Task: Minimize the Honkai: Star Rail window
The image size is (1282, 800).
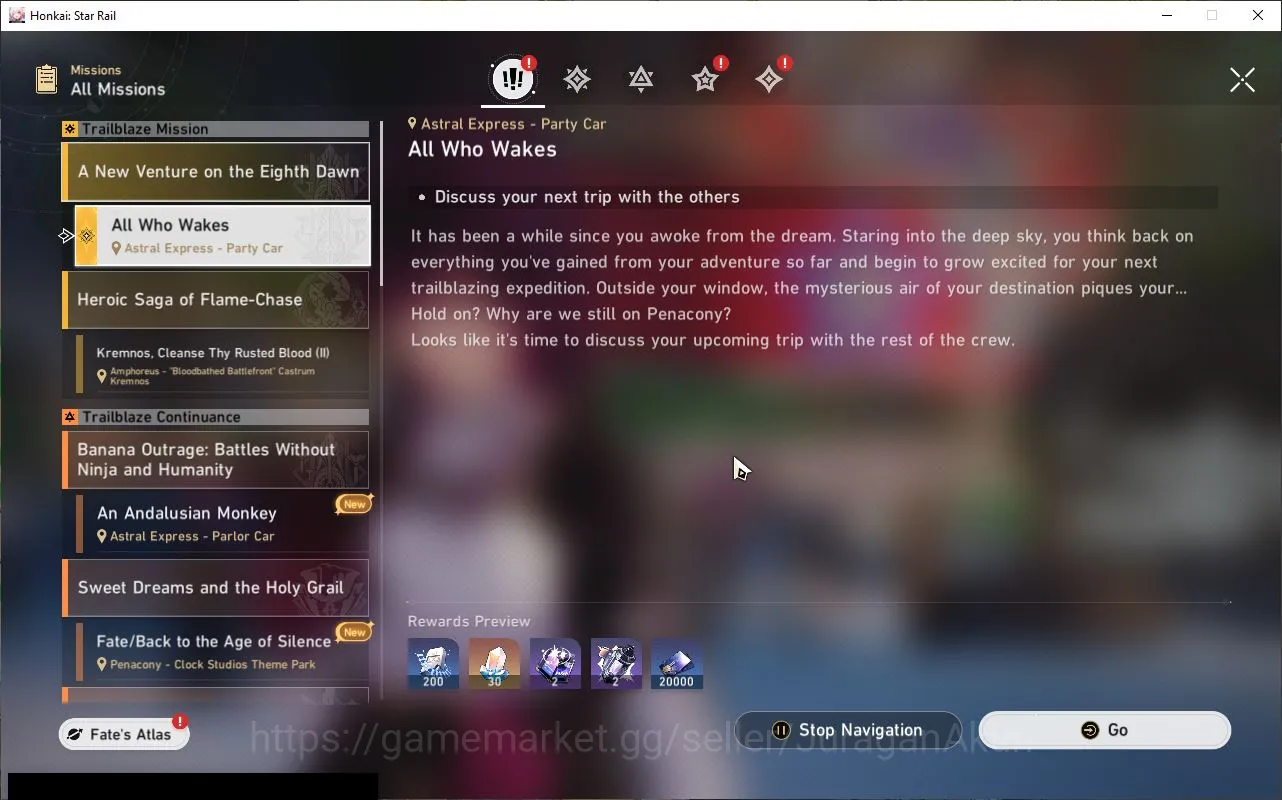Action: point(1166,15)
